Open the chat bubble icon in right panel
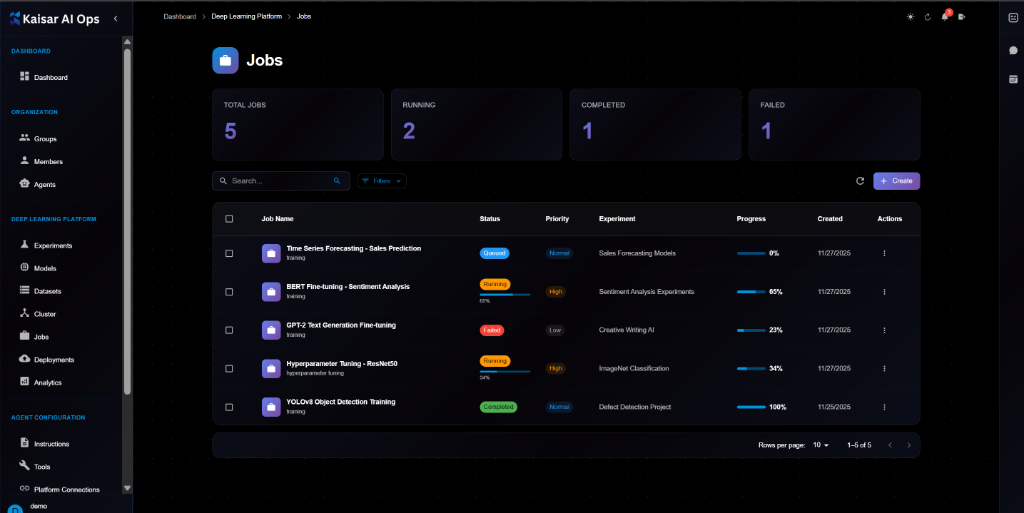1024x513 pixels. (x=1013, y=50)
